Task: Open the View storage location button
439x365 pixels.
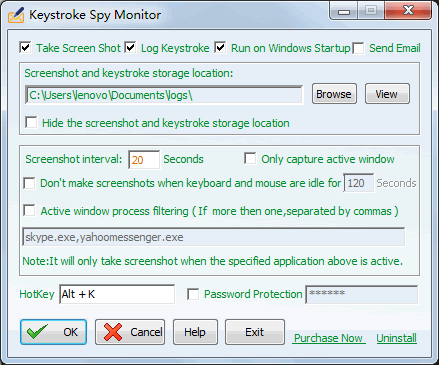Action: (387, 94)
